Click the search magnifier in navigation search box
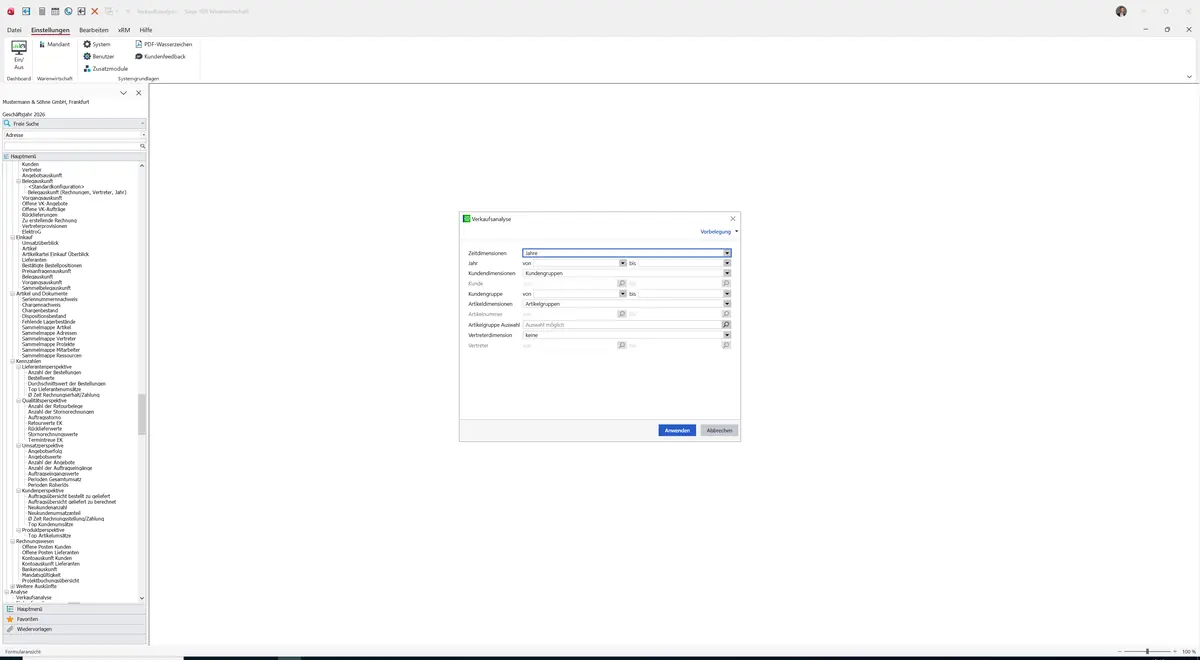Viewport: 1200px width, 660px height. (142, 146)
